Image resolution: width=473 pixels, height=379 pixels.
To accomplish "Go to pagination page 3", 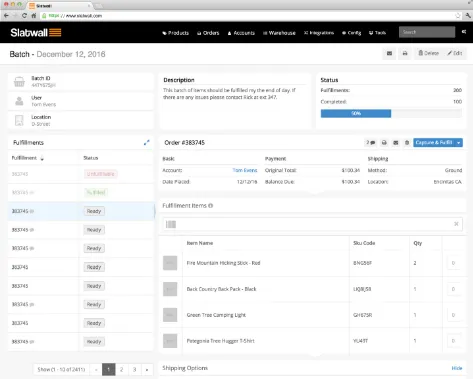I will tap(134, 369).
